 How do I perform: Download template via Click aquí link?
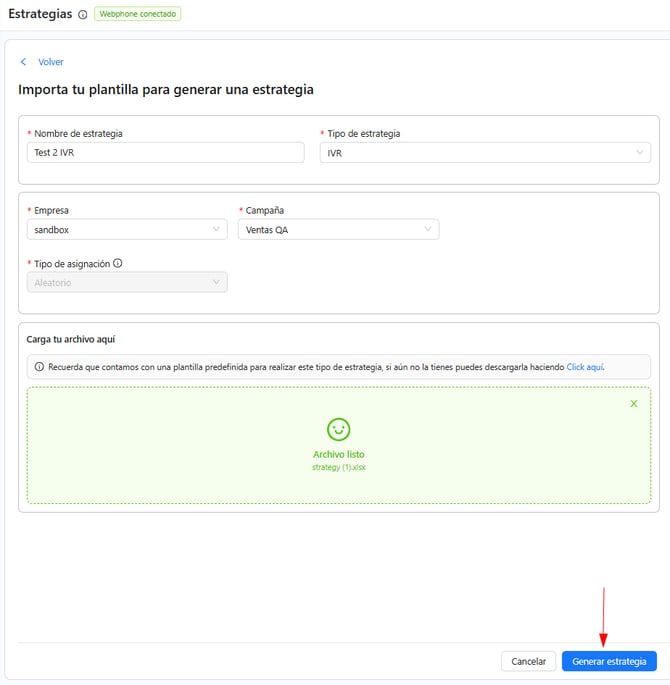pyautogui.click(x=585, y=367)
